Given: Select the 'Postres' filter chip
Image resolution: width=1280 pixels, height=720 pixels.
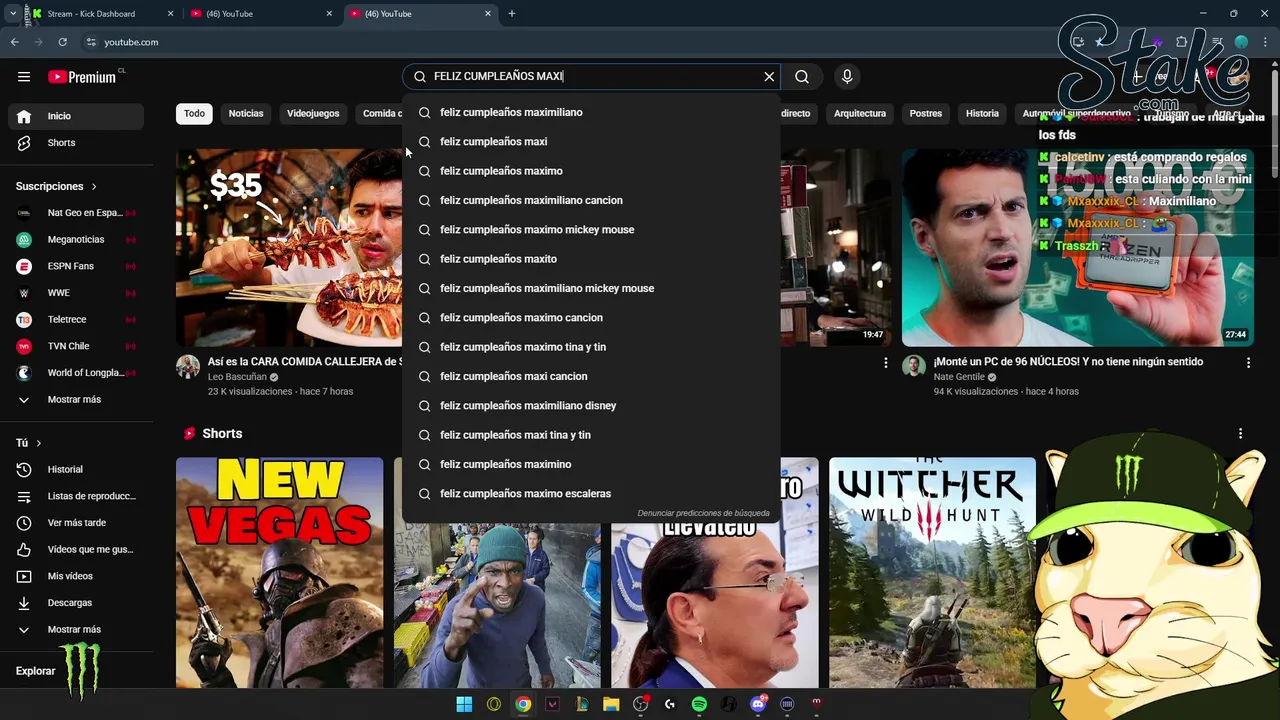Looking at the screenshot, I should [x=926, y=113].
